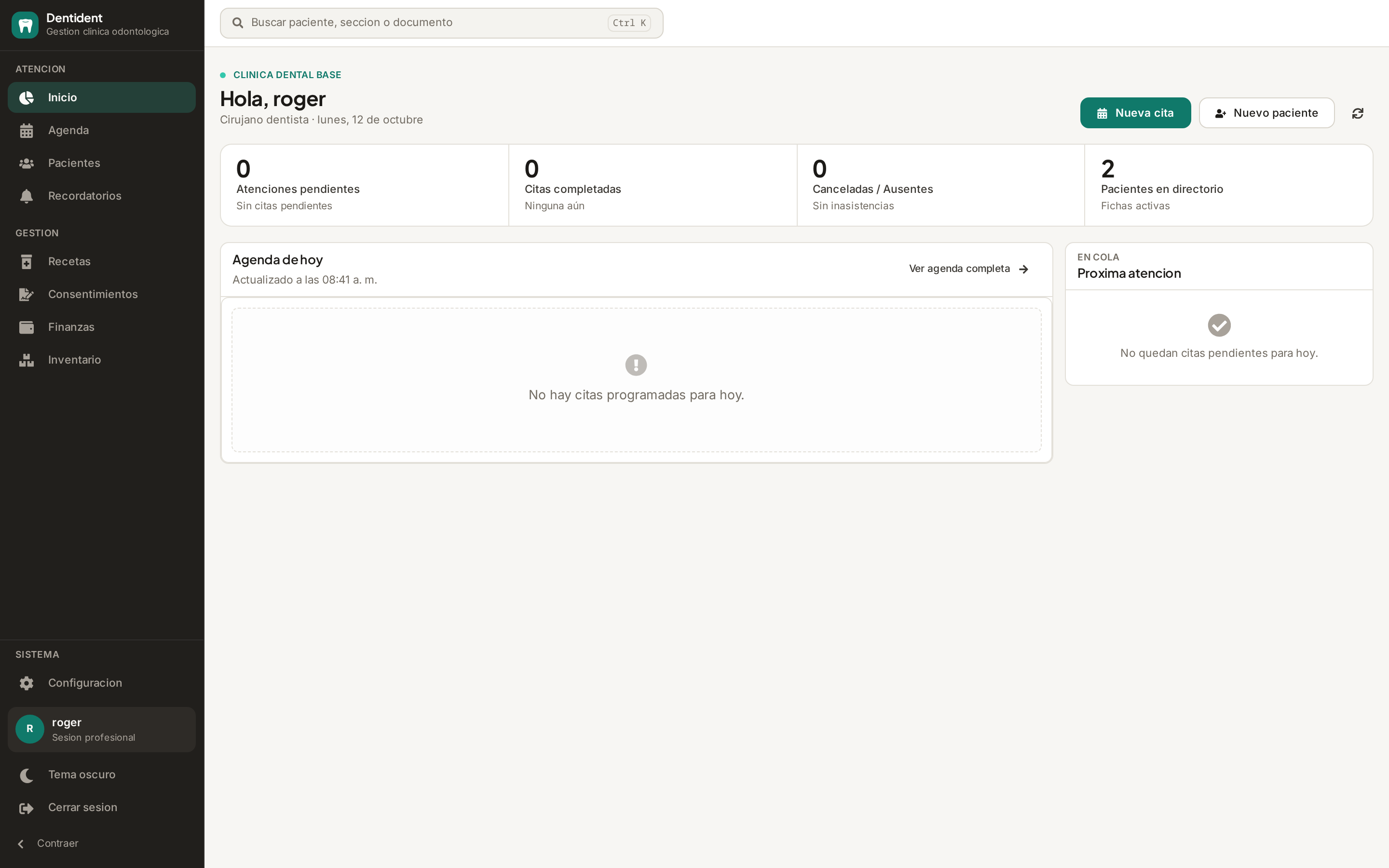Click the Finanzas wallet icon
Viewport: 1389px width, 868px height.
[x=27, y=327]
